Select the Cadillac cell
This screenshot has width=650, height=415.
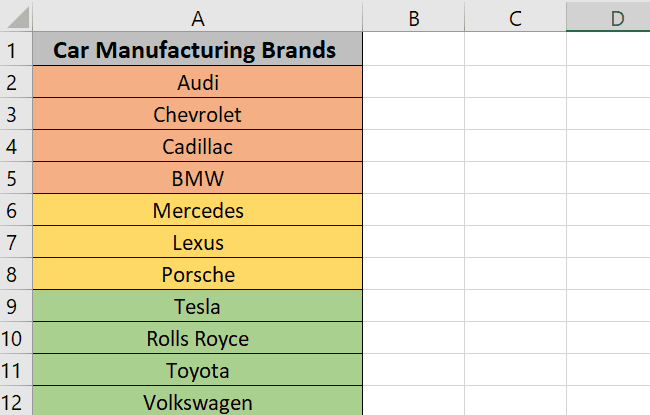(198, 146)
